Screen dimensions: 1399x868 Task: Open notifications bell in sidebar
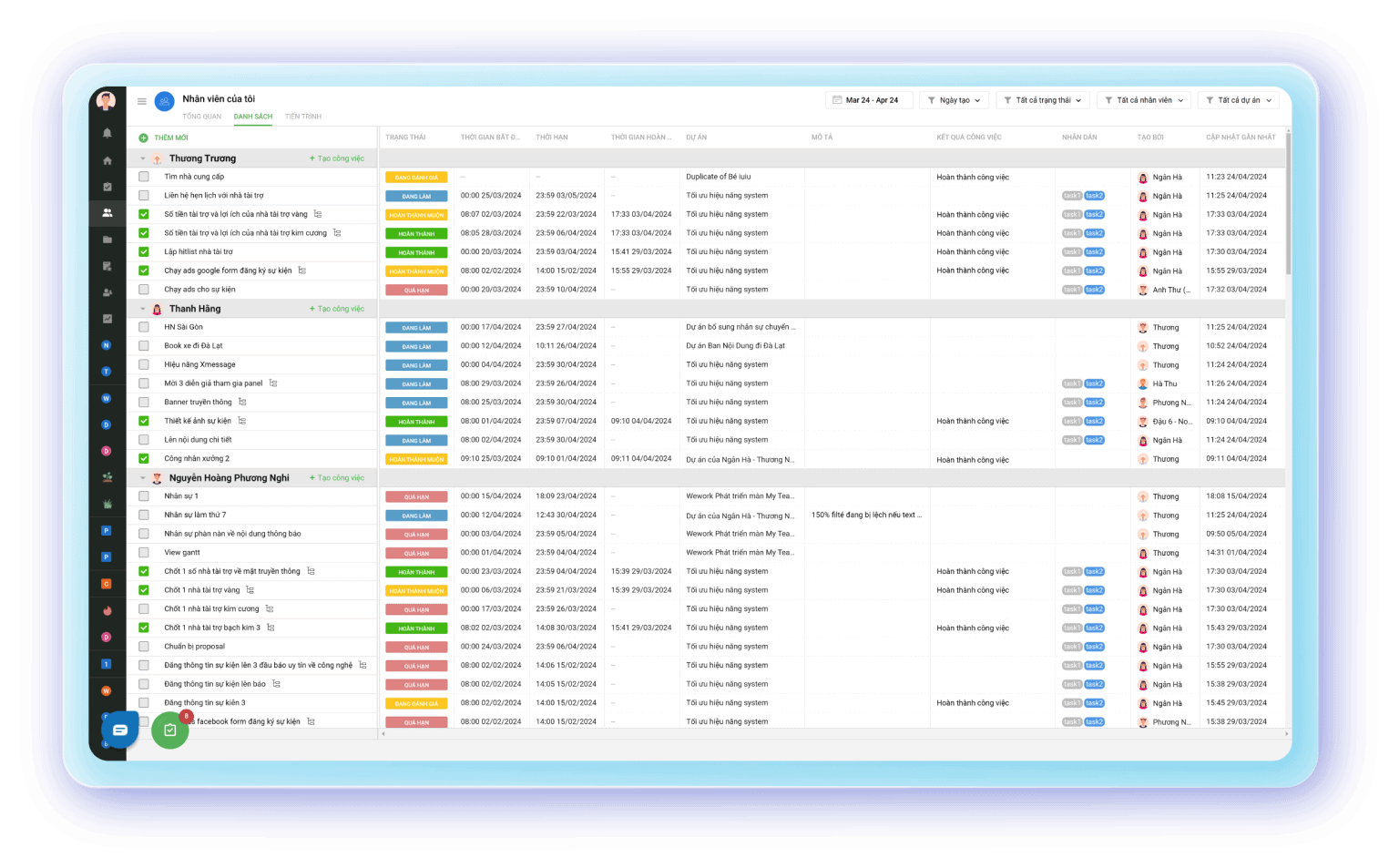[x=107, y=133]
